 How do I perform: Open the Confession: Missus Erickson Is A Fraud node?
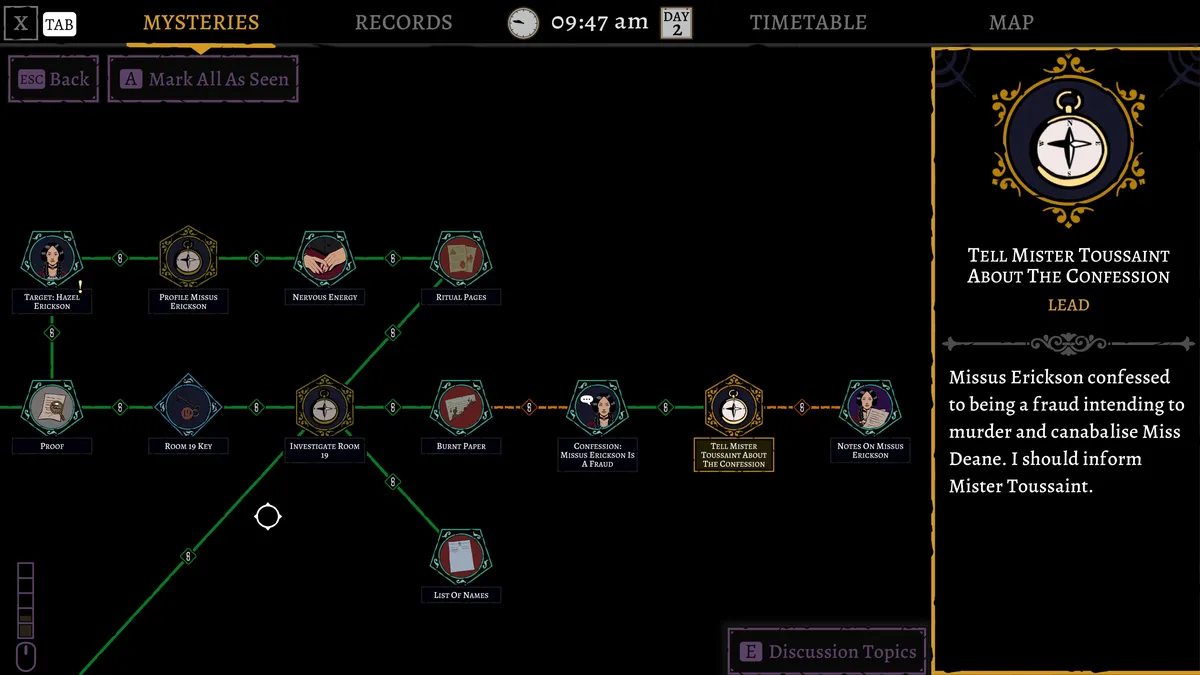tap(597, 406)
